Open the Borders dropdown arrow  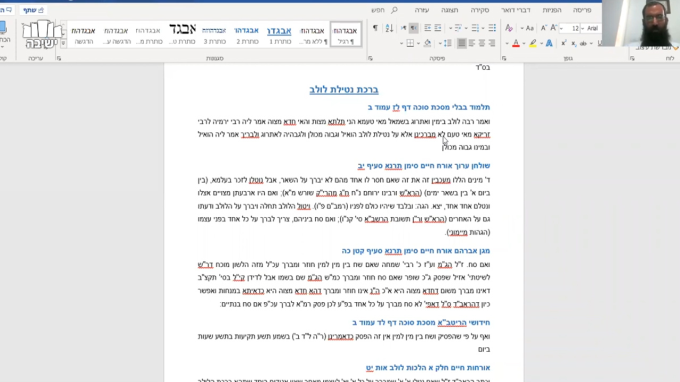[401, 43]
